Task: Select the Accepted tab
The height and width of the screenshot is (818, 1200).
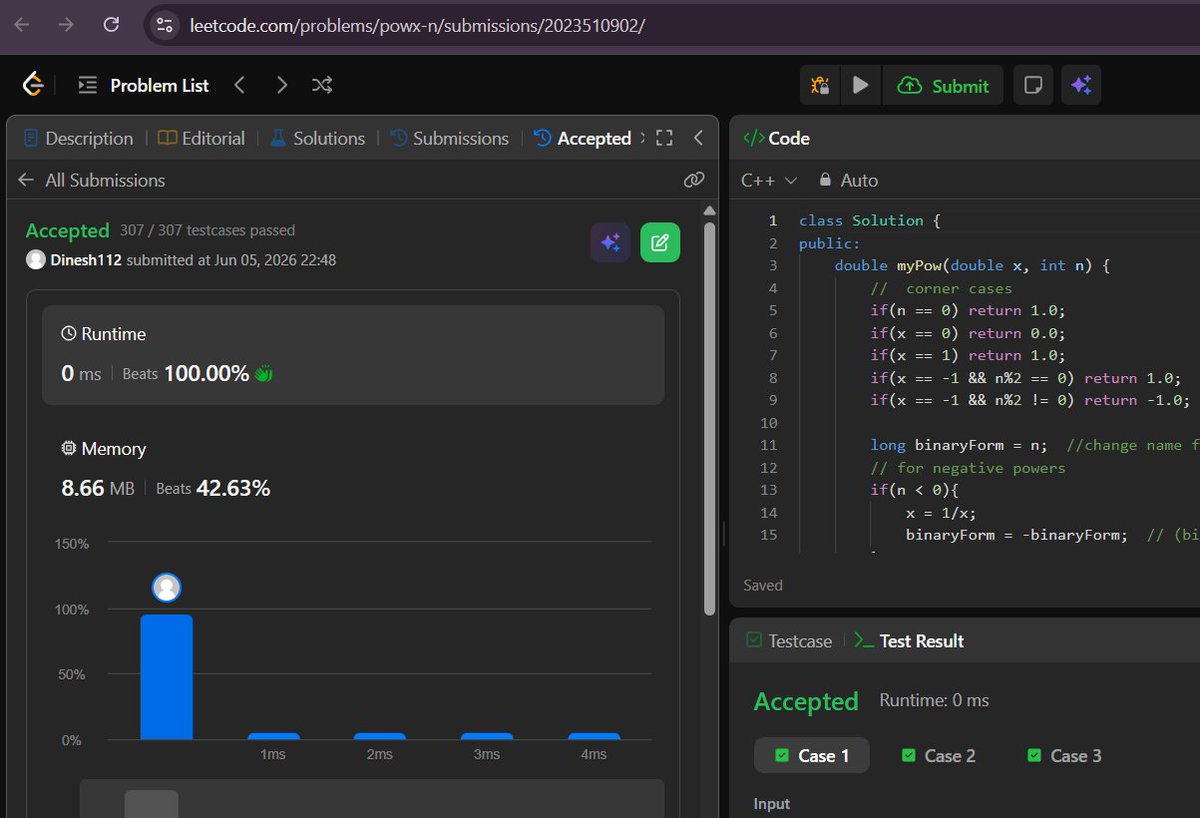Action: tap(583, 138)
